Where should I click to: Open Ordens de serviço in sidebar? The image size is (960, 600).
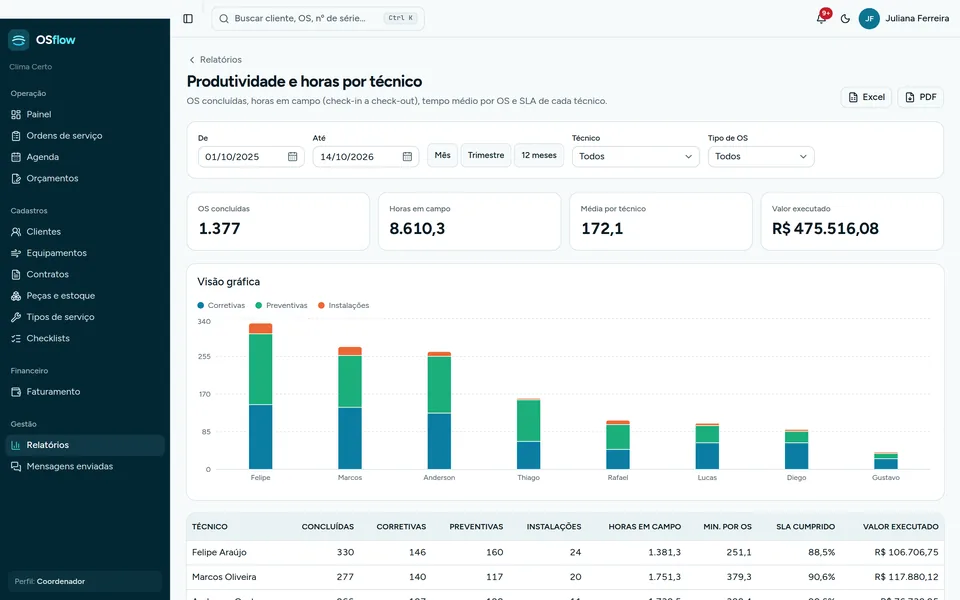point(84,136)
